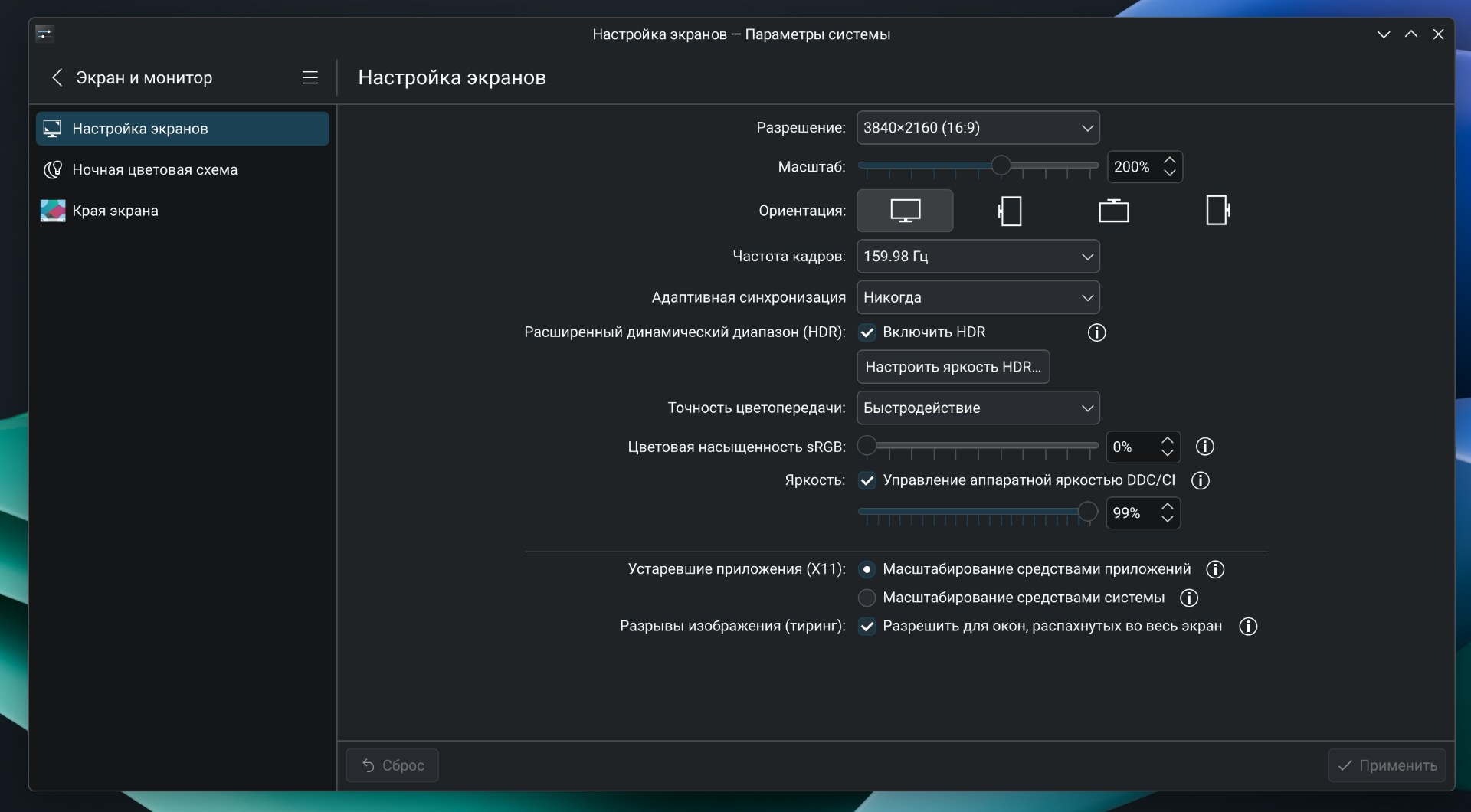Click Настроить яркость HDR button
The width and height of the screenshot is (1471, 812).
point(952,367)
